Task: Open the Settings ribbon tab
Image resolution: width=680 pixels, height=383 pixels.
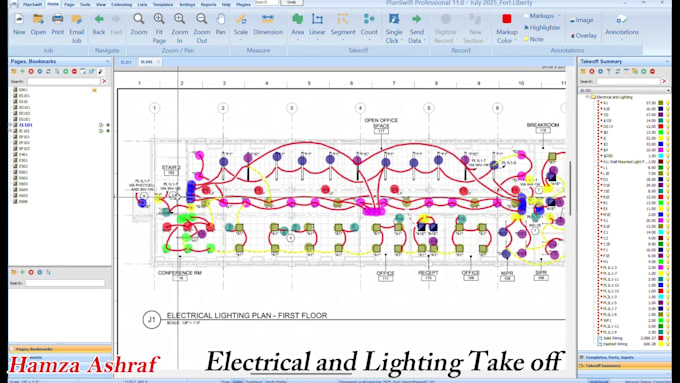Action: point(187,4)
